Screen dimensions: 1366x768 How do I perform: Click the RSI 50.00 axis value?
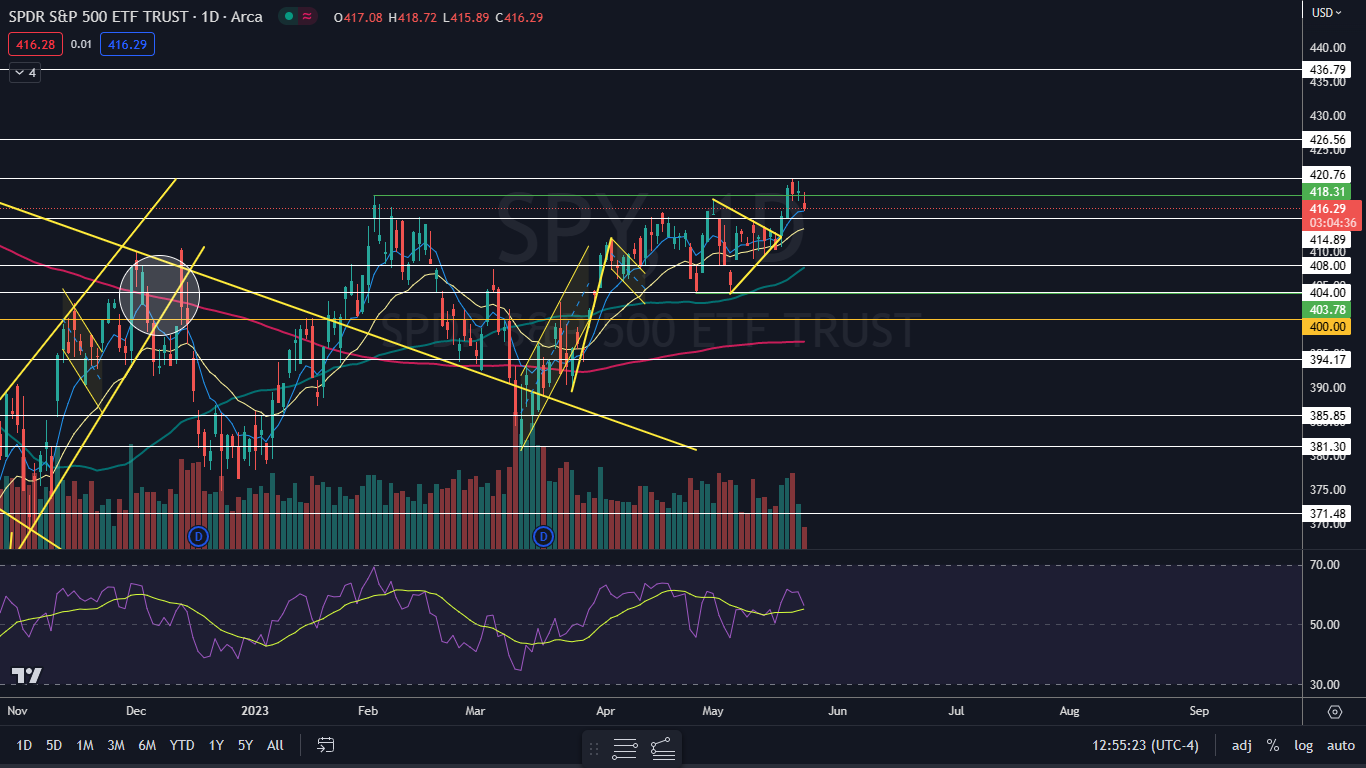1325,625
